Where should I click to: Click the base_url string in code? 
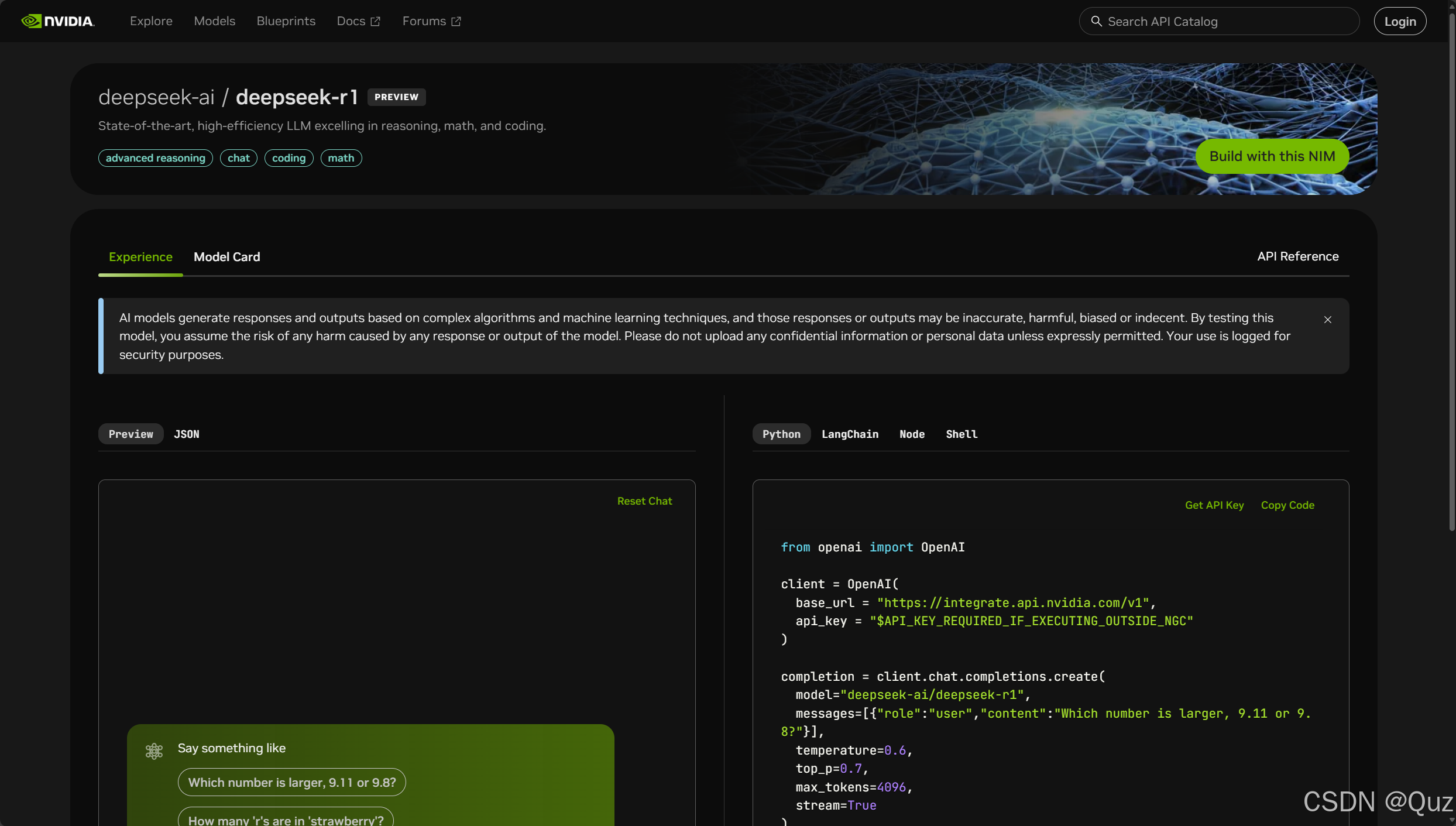(x=1013, y=602)
